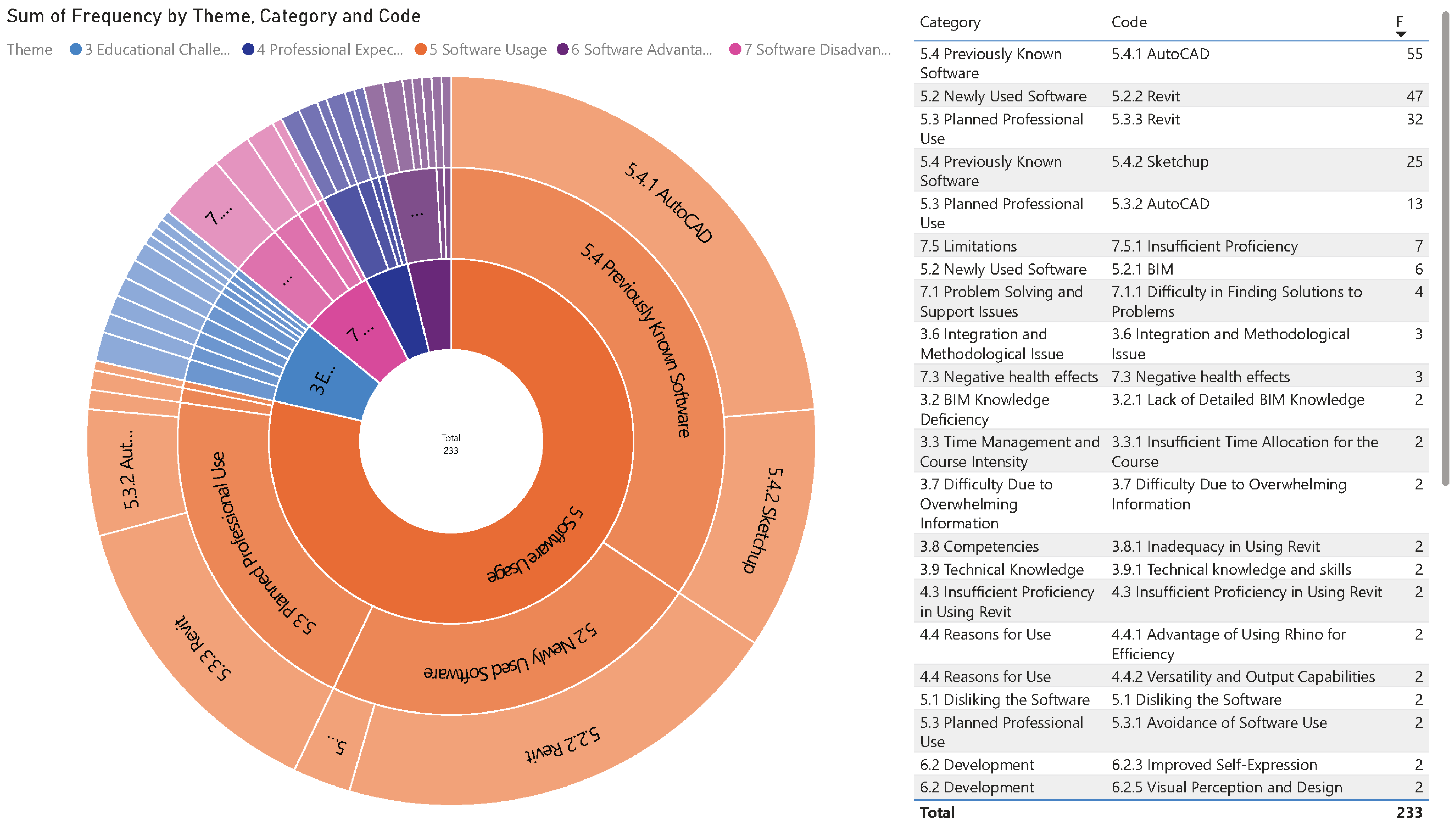This screenshot has width=1456, height=825.
Task: Click '7.5.1 Insufficient Proficiency' in table
Action: [x=1204, y=246]
